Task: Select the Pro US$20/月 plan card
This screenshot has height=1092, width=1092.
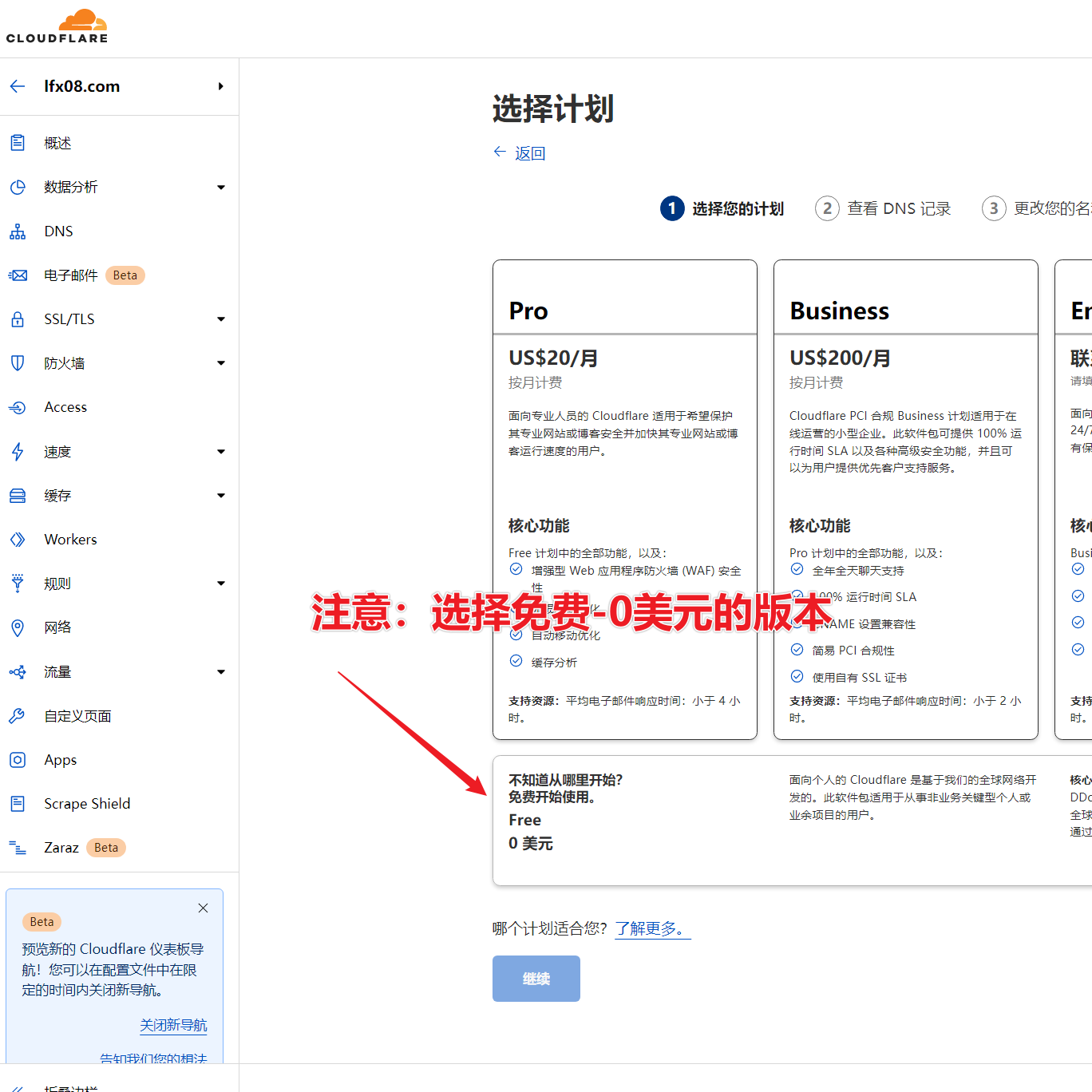Action: (625, 500)
